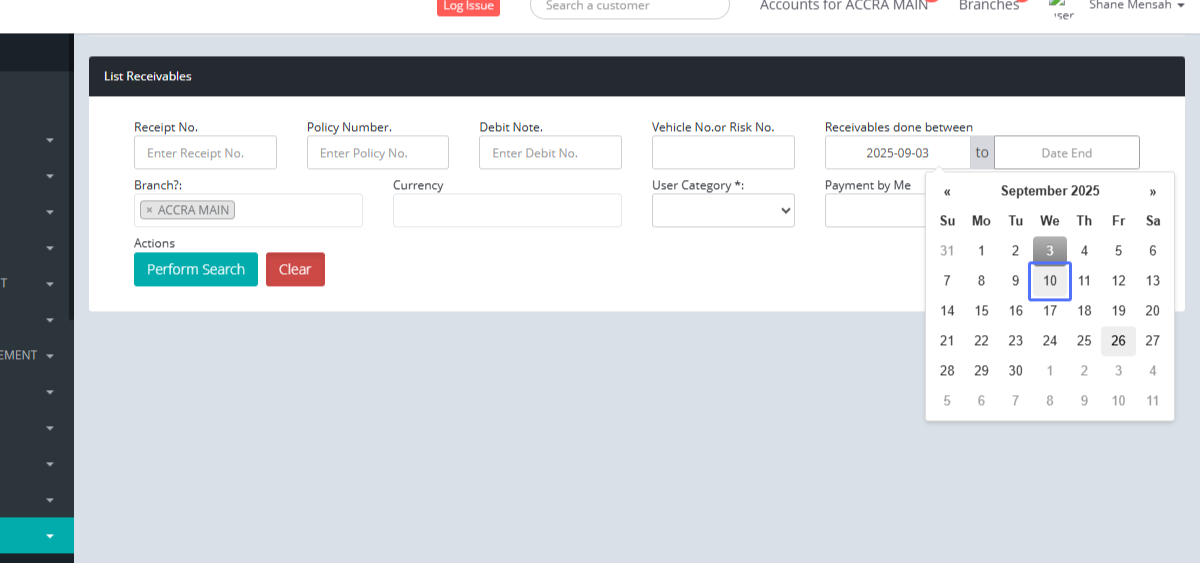Open the User Category dropdown
1200x563 pixels.
tap(723, 210)
